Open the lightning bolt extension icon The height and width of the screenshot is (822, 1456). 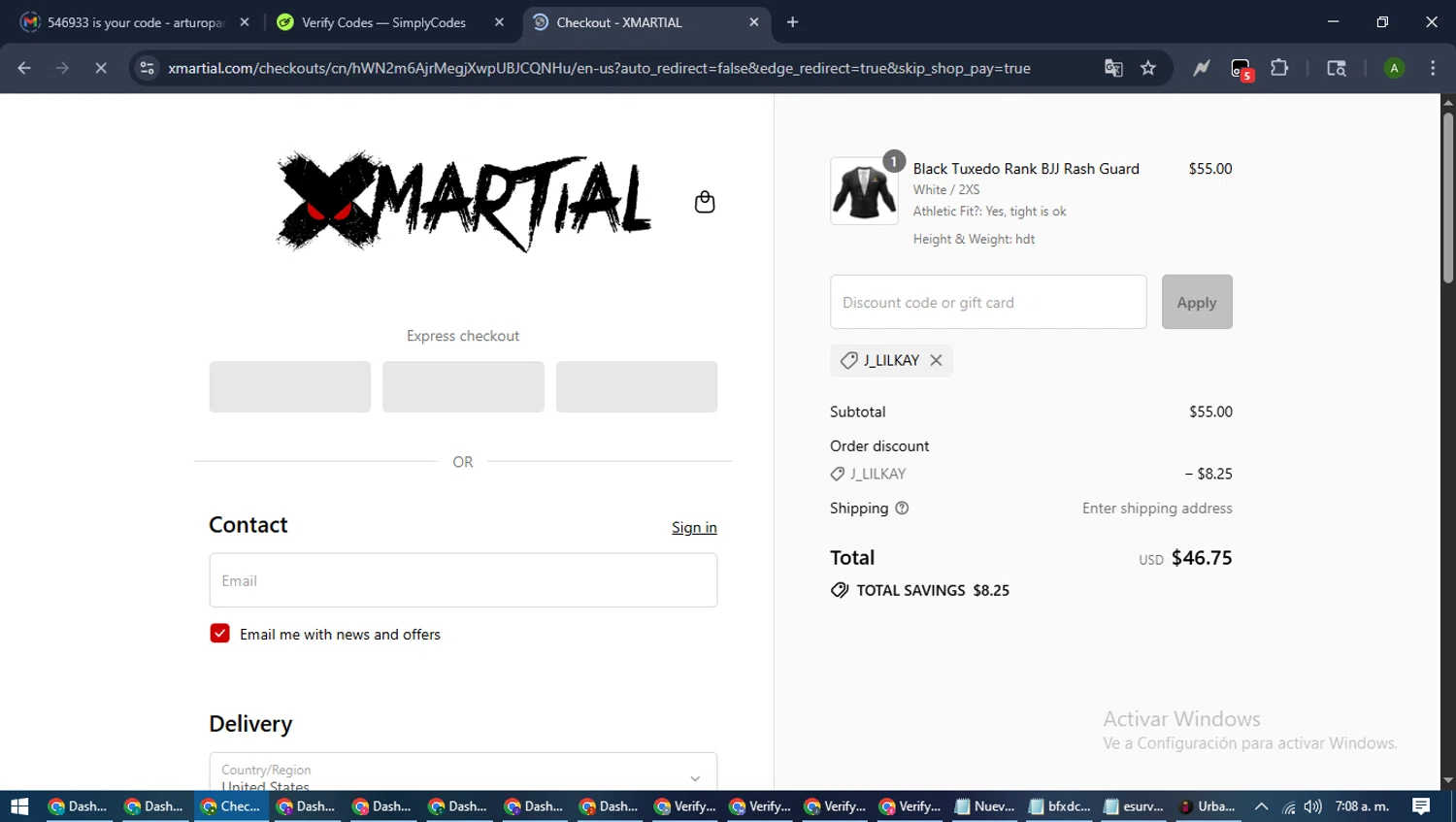tap(1202, 68)
